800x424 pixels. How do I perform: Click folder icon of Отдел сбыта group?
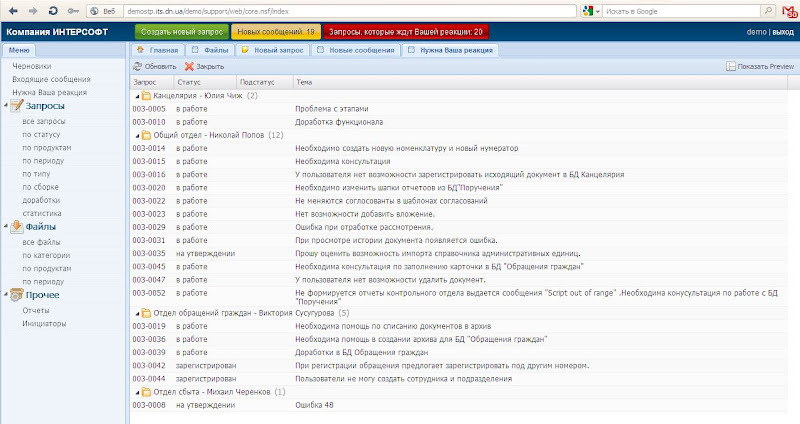coord(146,392)
